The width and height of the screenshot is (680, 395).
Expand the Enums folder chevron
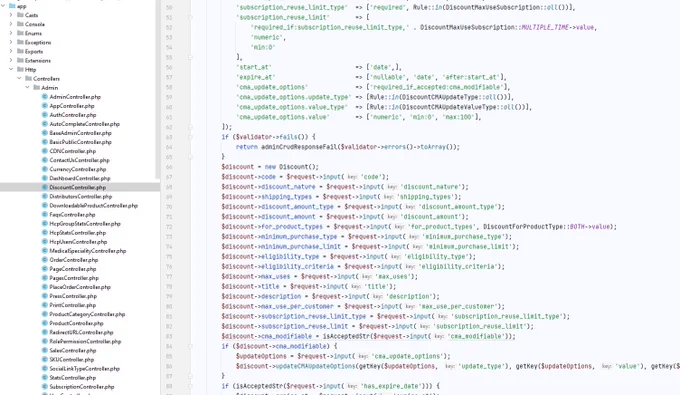(11, 33)
